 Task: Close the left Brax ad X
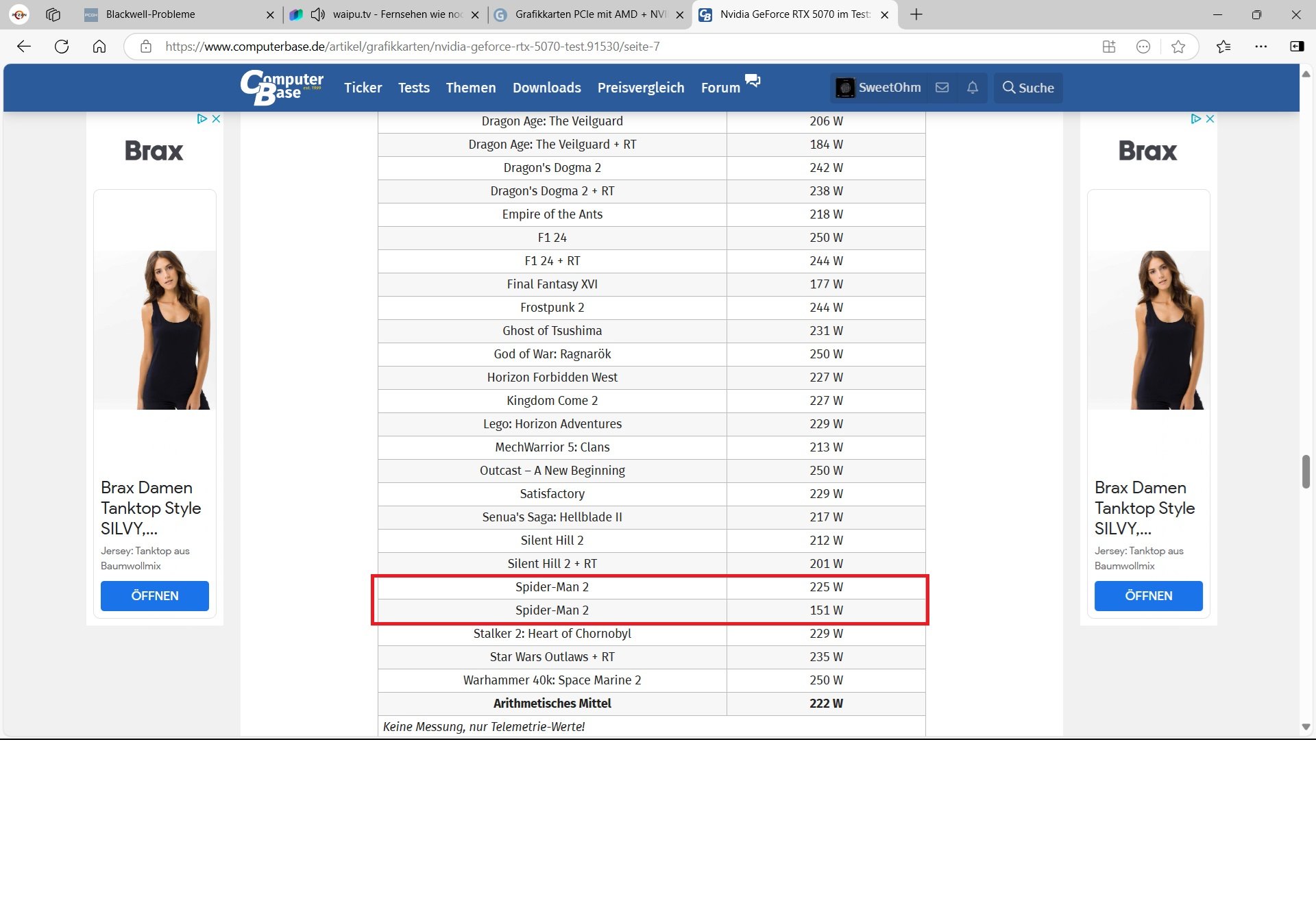[216, 119]
